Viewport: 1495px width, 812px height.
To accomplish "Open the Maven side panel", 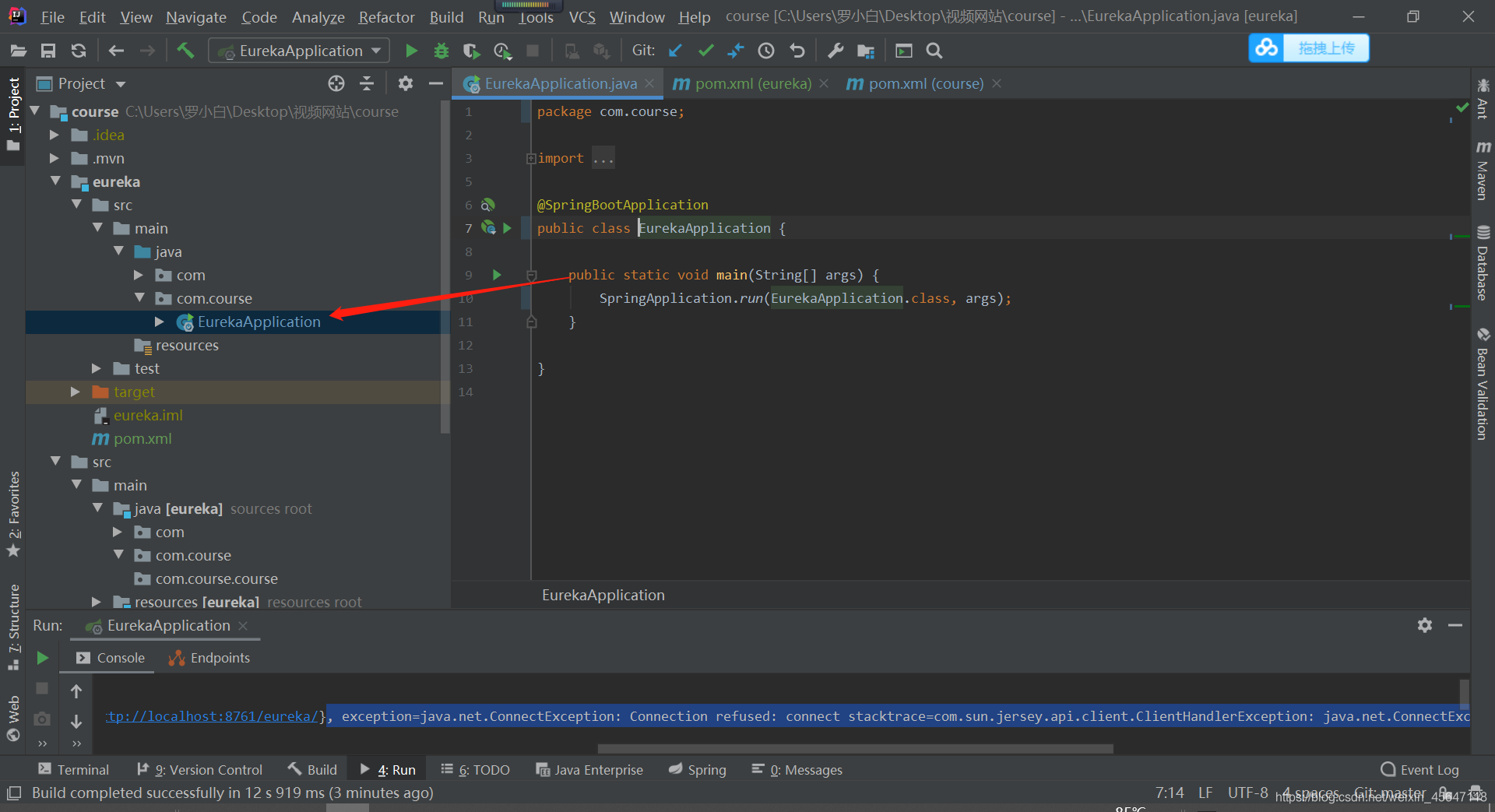I will point(1483,170).
